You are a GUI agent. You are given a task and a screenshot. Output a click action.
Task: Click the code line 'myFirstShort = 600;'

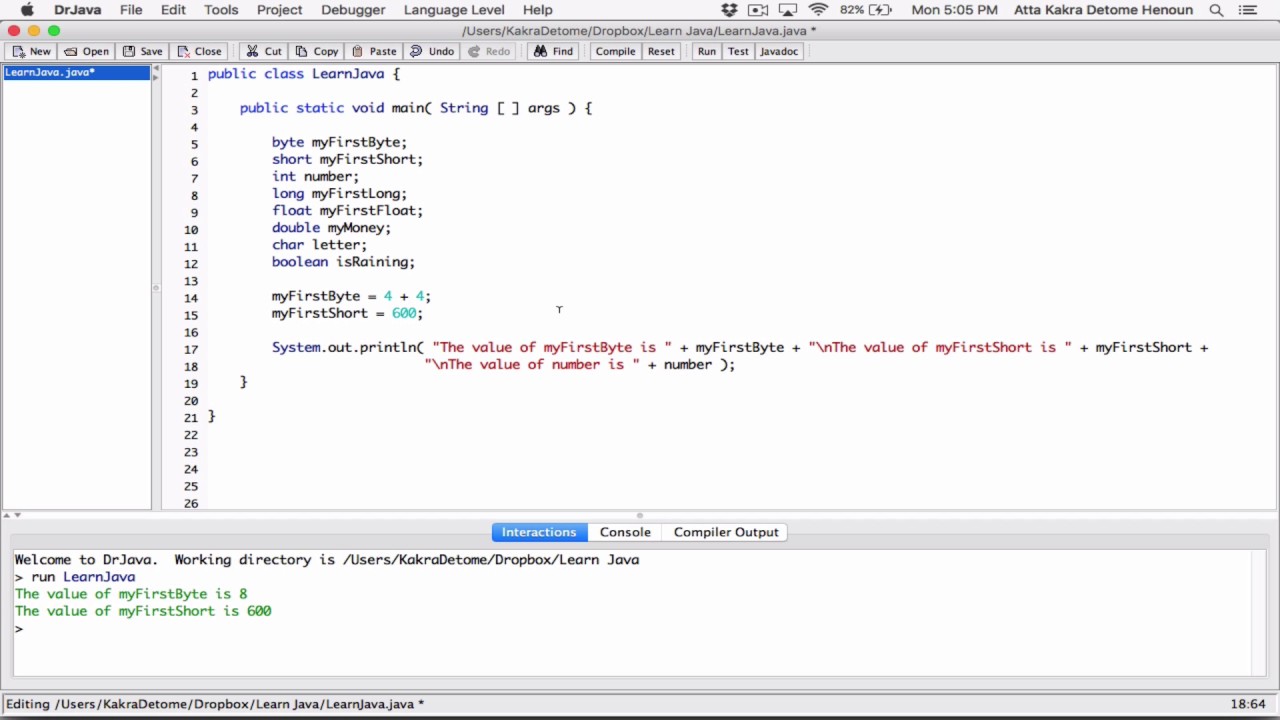point(347,313)
